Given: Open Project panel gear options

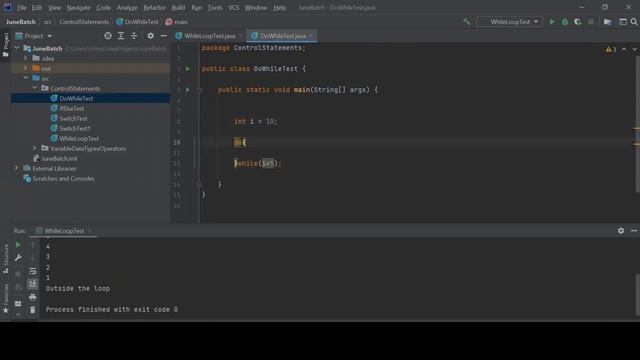Looking at the screenshot, I should pyautogui.click(x=151, y=36).
